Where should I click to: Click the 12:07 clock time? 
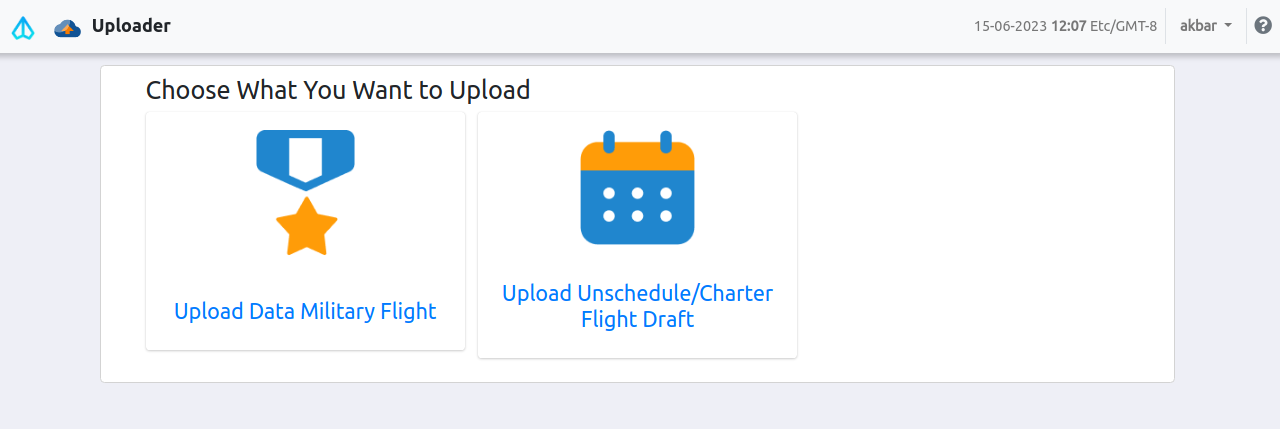pos(1069,26)
